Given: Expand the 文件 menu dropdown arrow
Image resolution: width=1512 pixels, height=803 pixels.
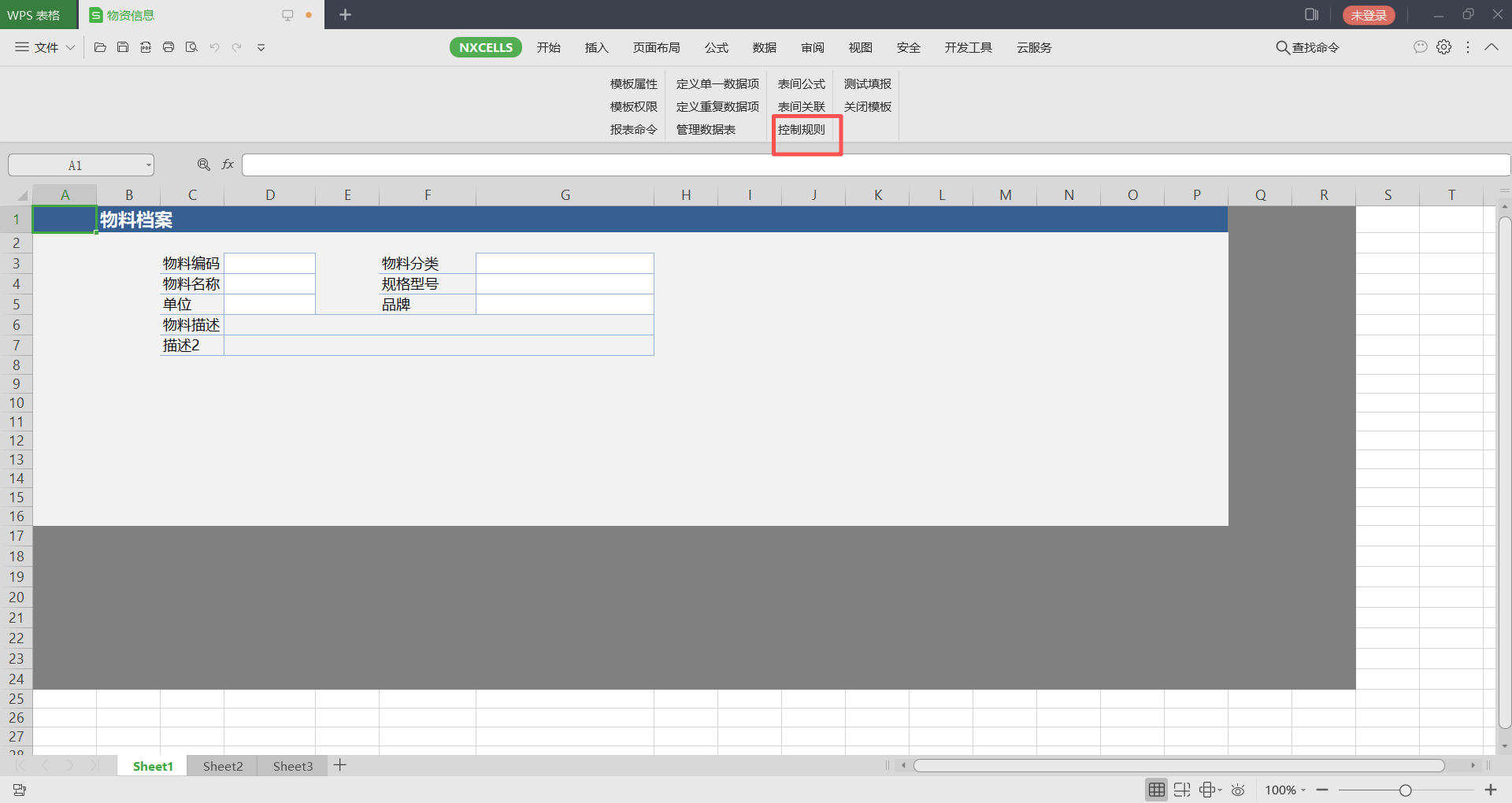Looking at the screenshot, I should (70, 47).
